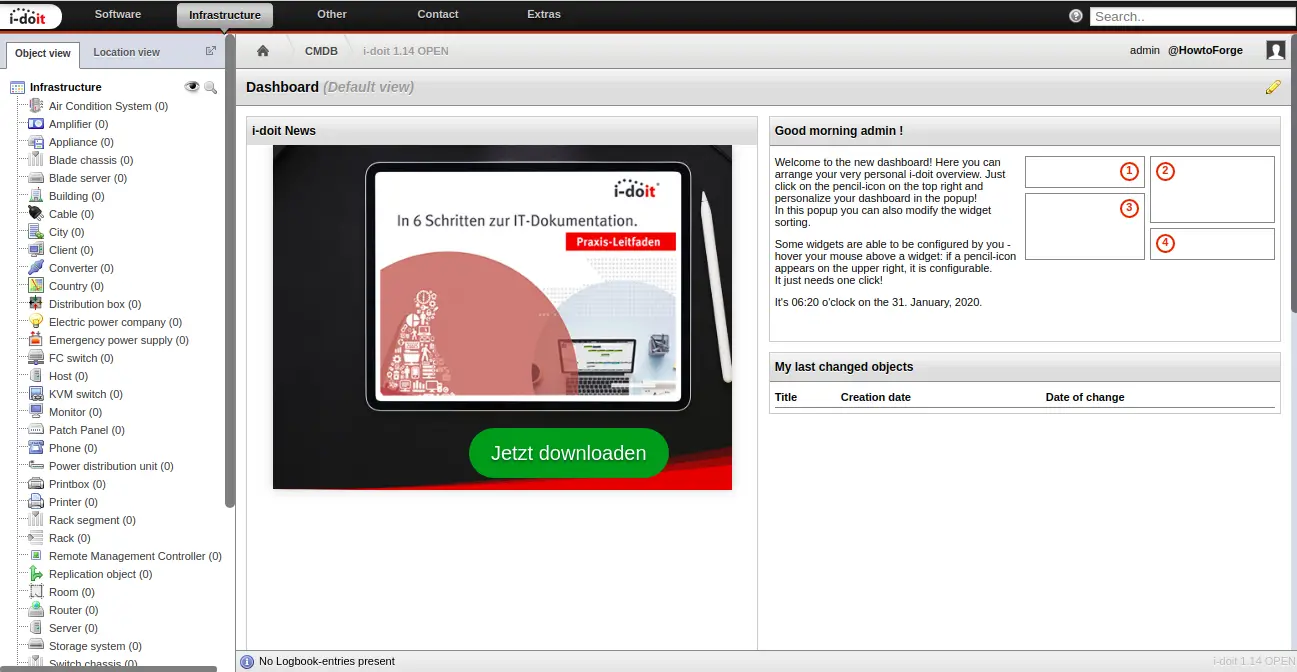The image size is (1297, 672).
Task: Select Printbox (0) in the tree
Action: coord(77,484)
